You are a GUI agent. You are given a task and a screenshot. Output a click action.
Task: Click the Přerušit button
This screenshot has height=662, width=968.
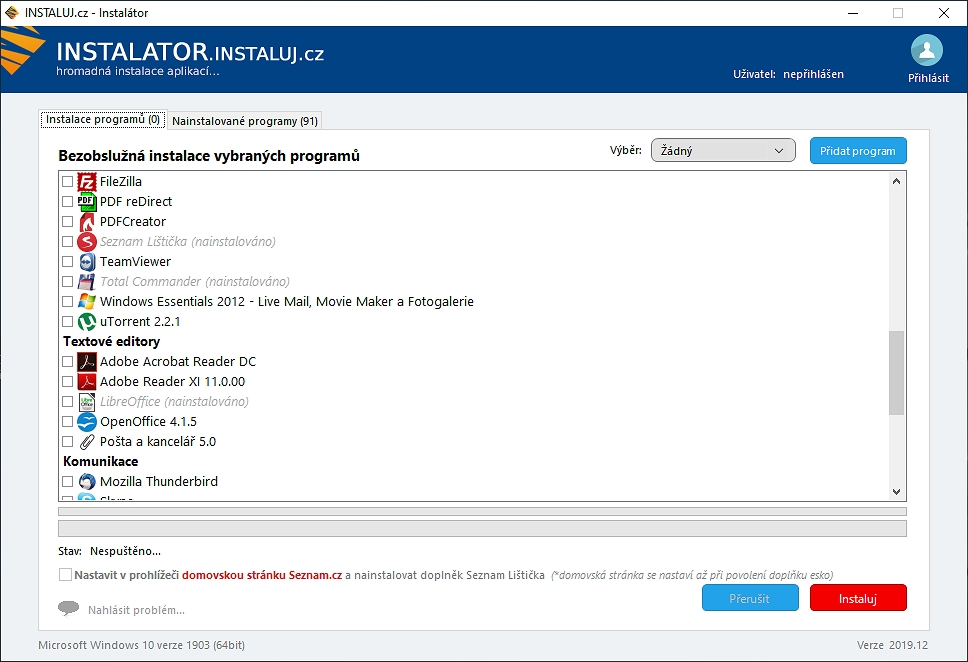tap(750, 598)
